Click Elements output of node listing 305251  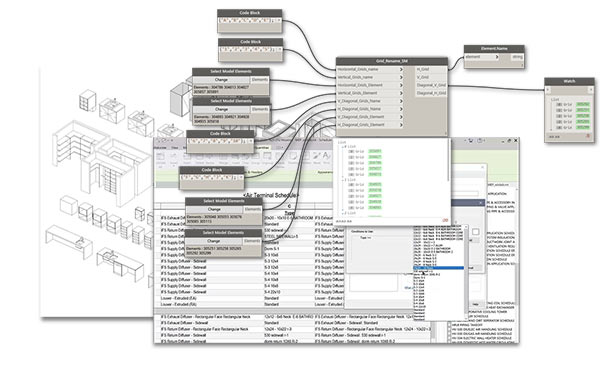252,241
